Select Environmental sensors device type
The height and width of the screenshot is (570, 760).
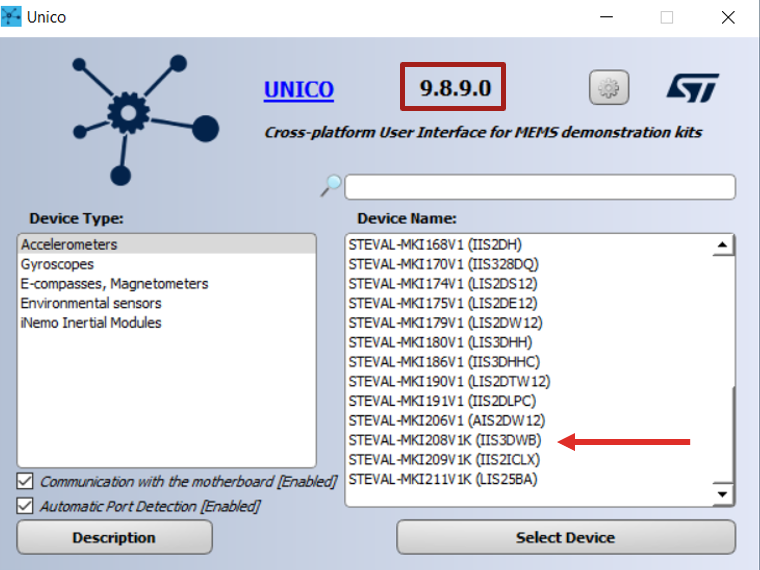pos(167,303)
